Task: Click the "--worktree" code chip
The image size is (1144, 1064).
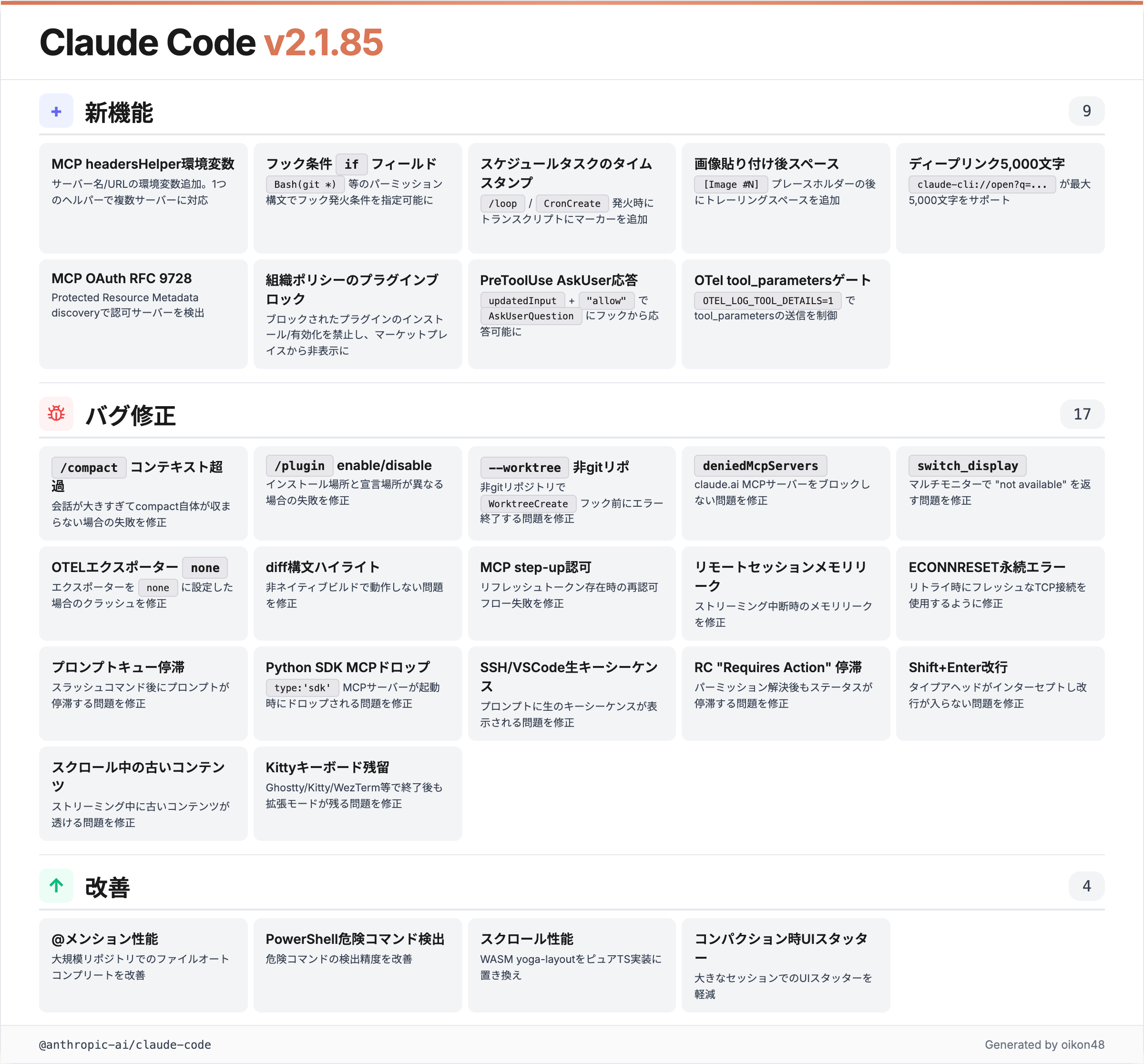Action: point(524,468)
